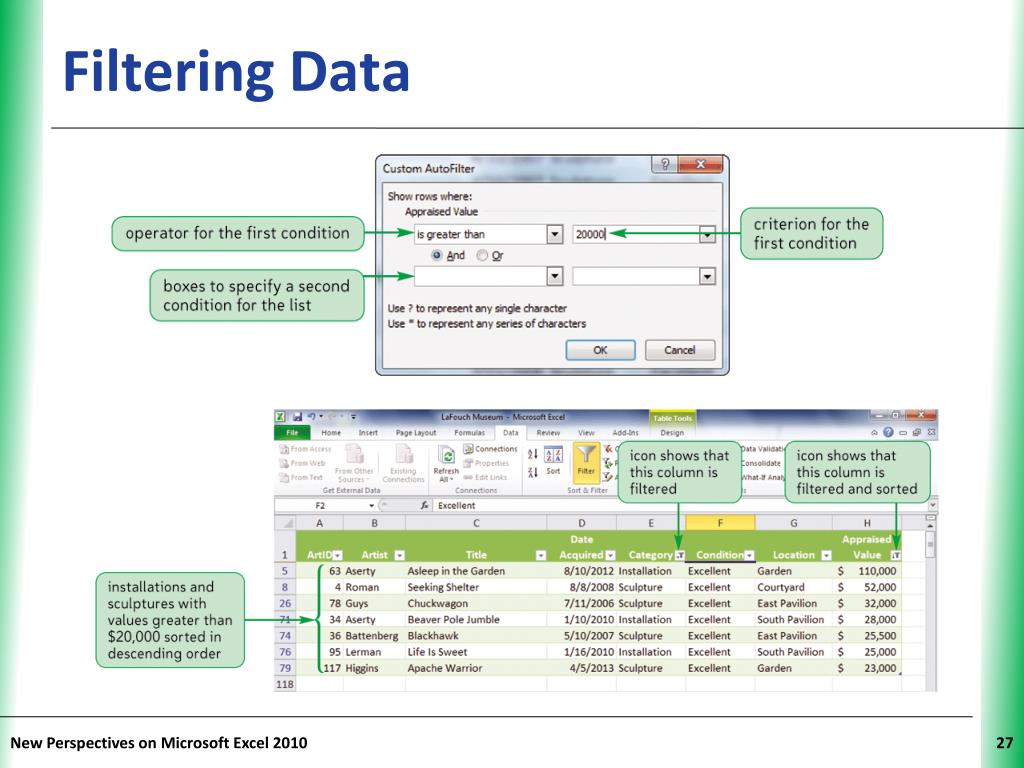The width and height of the screenshot is (1024, 768).
Task: Select column F header
Action: tap(720, 523)
